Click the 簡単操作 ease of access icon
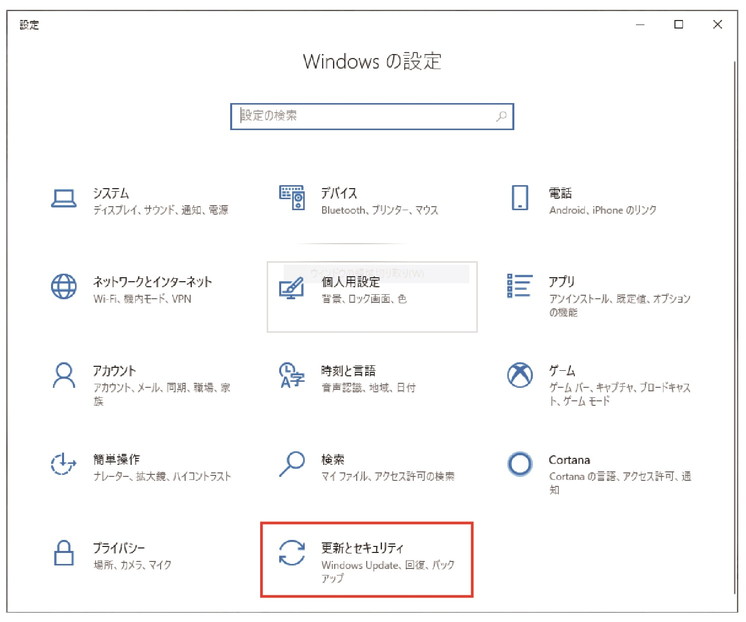Viewport: 746px width, 622px height. 64,464
